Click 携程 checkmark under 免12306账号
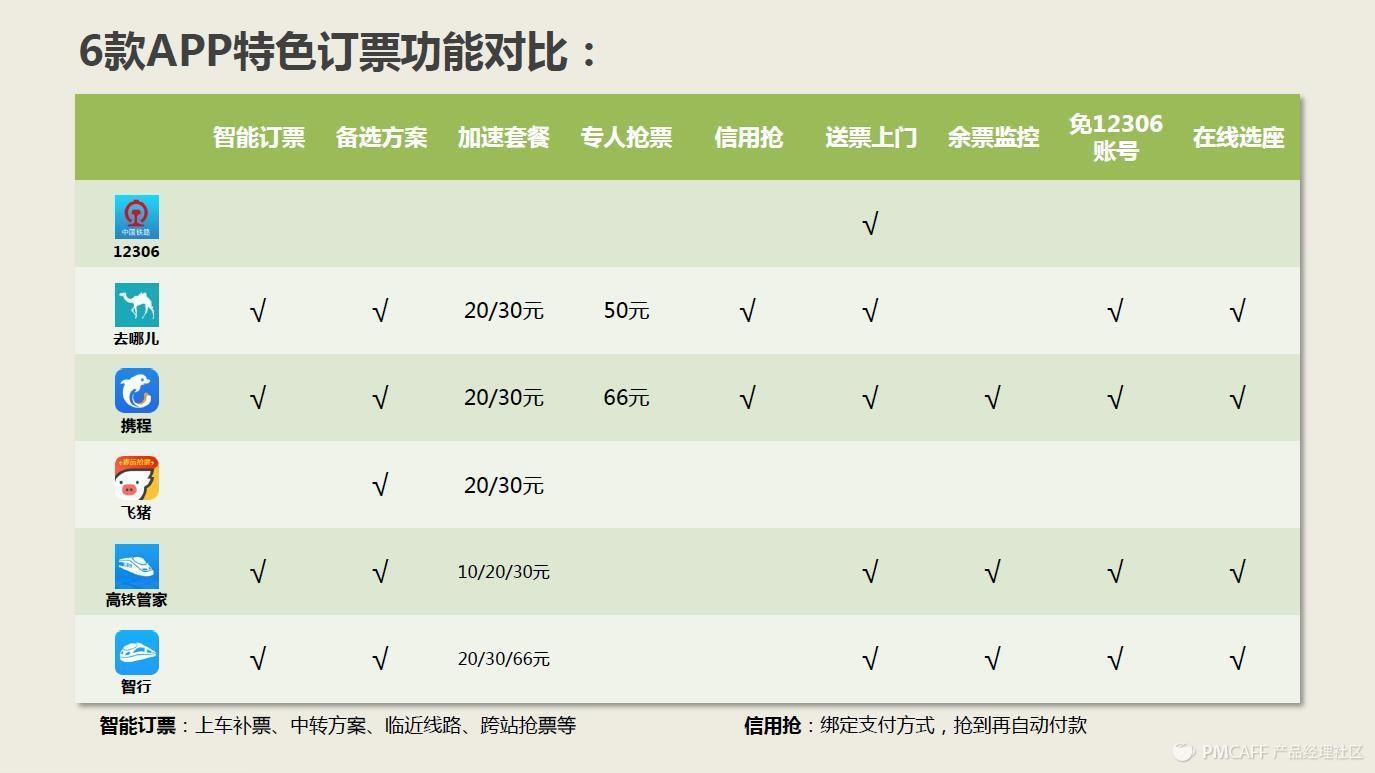 1115,398
